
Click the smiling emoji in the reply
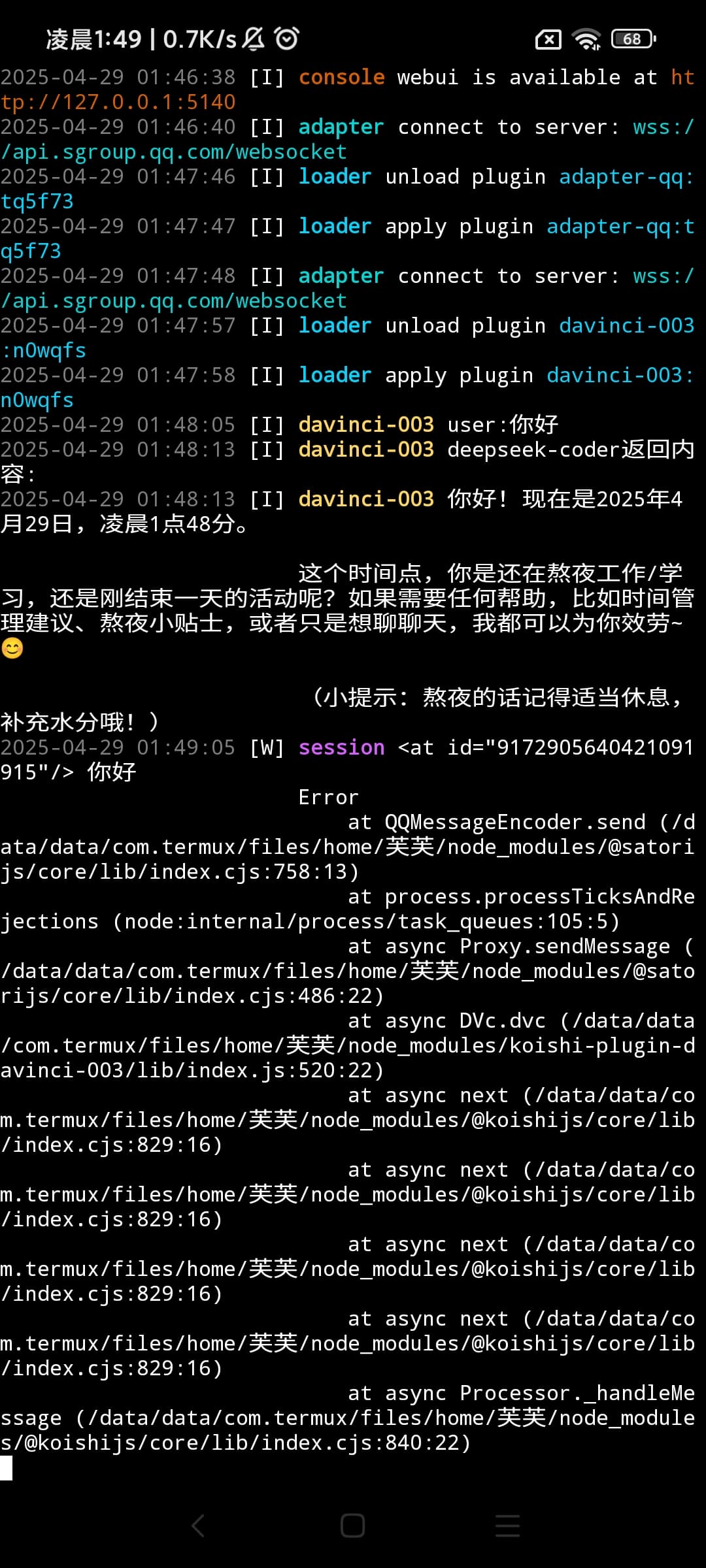point(12,648)
